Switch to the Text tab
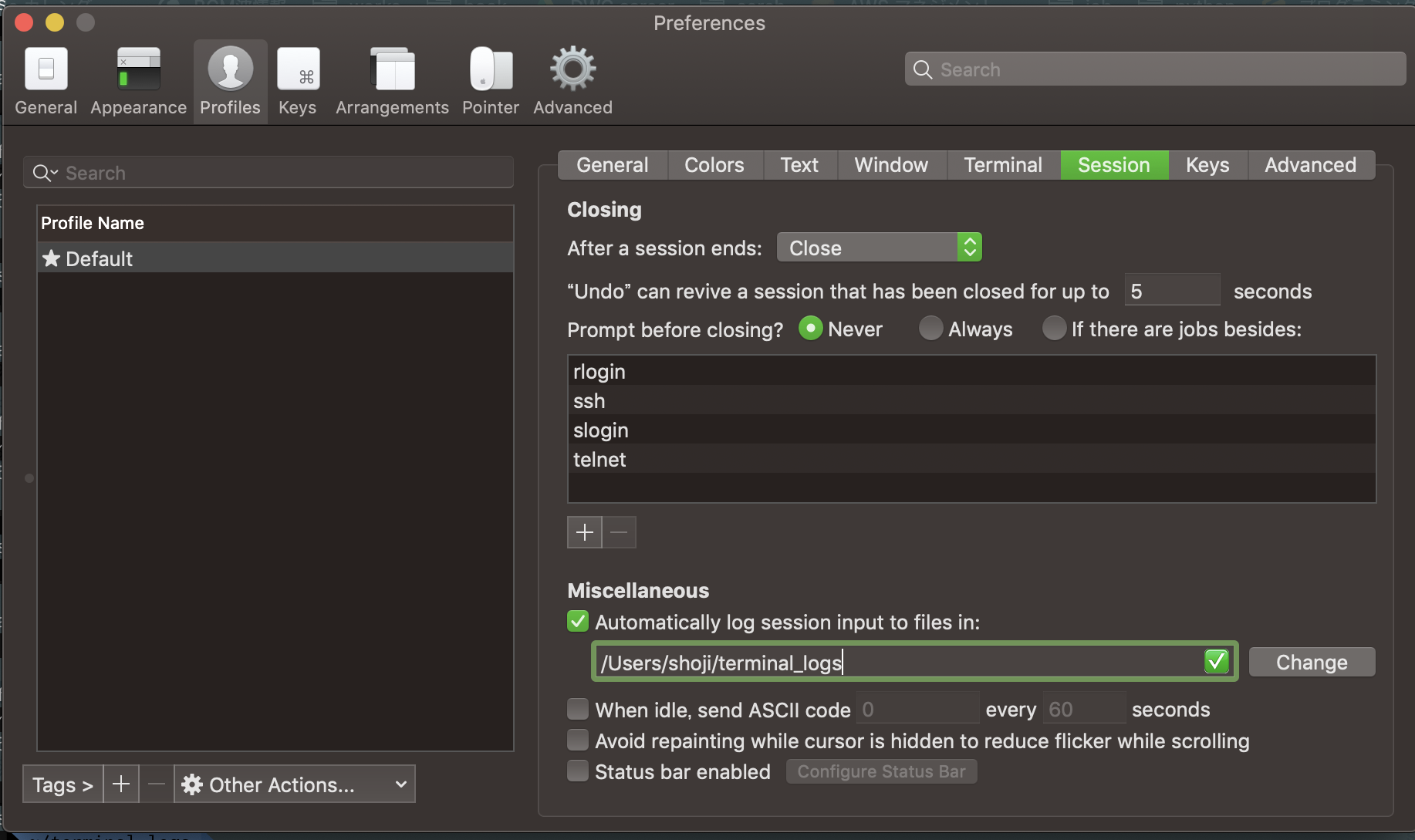1415x840 pixels. (799, 165)
